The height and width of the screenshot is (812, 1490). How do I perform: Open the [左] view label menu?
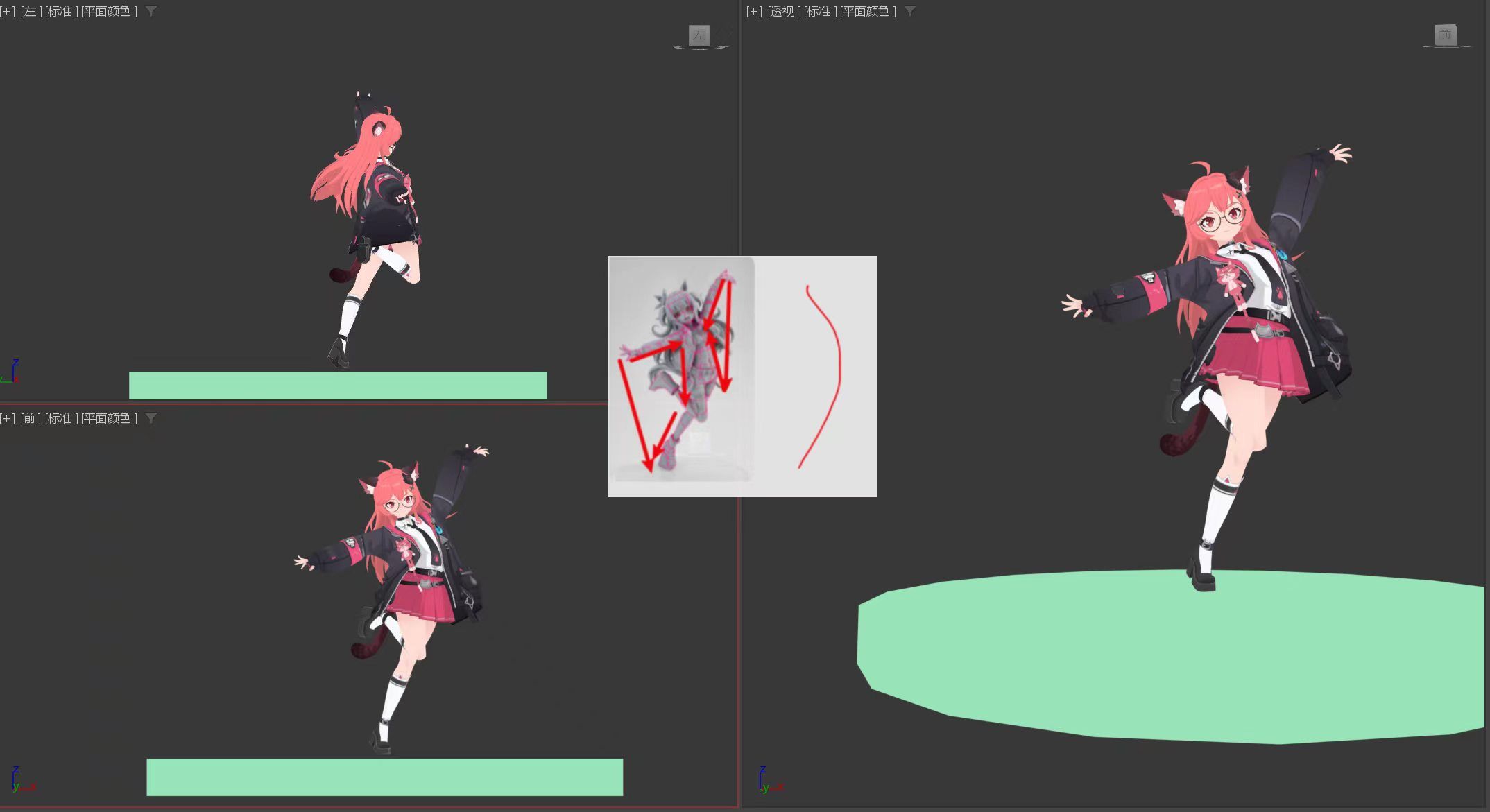pyautogui.click(x=31, y=11)
